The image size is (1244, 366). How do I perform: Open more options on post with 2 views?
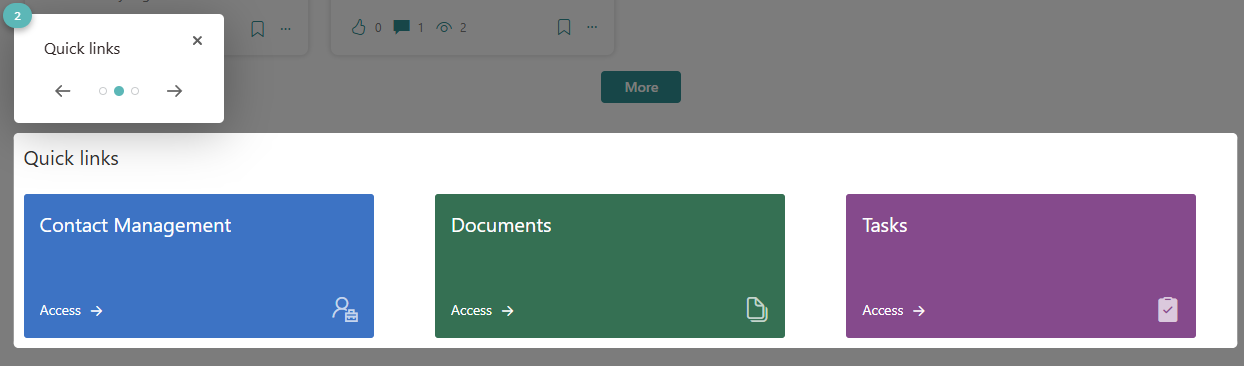coord(592,27)
